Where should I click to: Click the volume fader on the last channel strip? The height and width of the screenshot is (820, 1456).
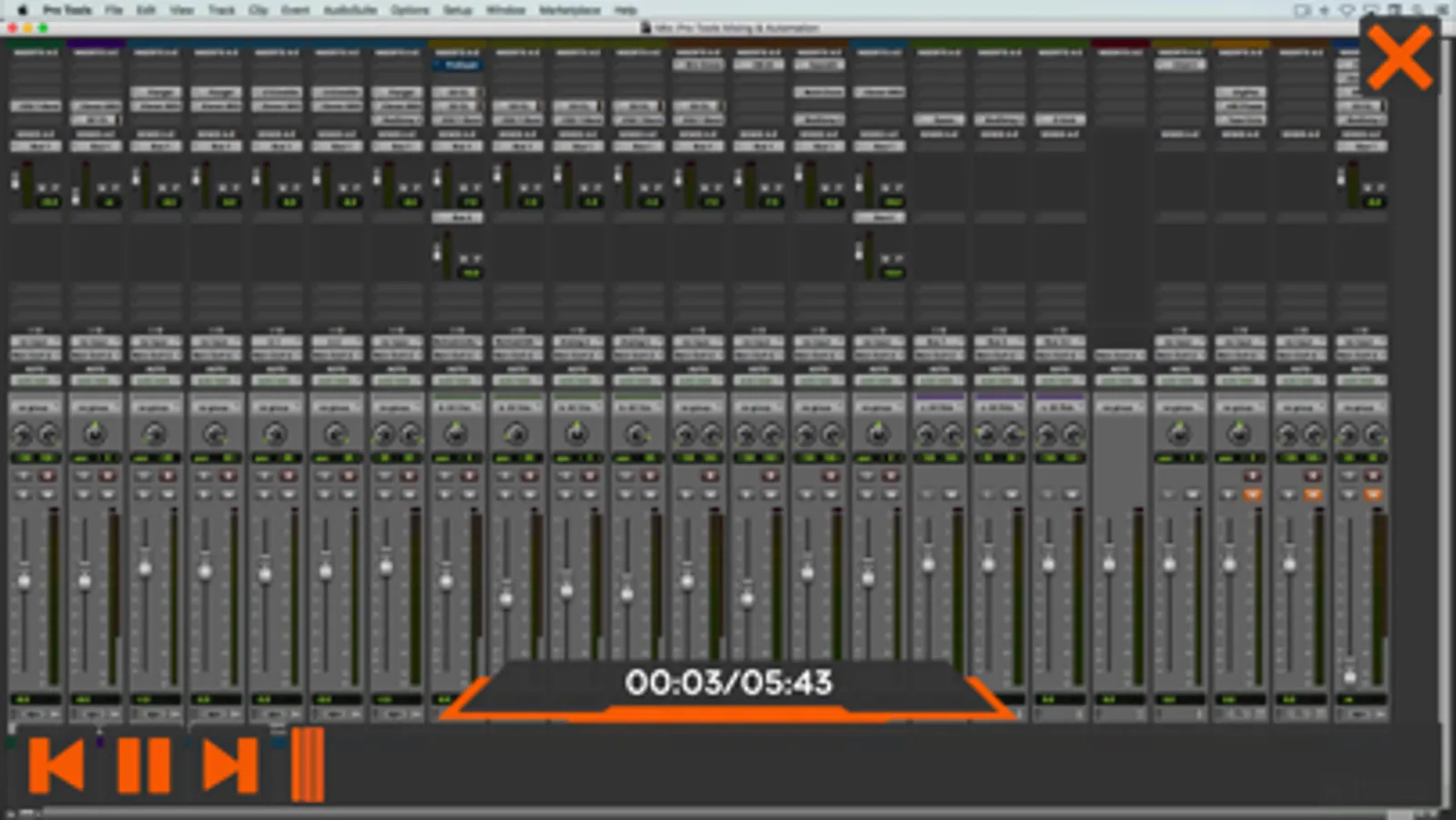click(1350, 675)
